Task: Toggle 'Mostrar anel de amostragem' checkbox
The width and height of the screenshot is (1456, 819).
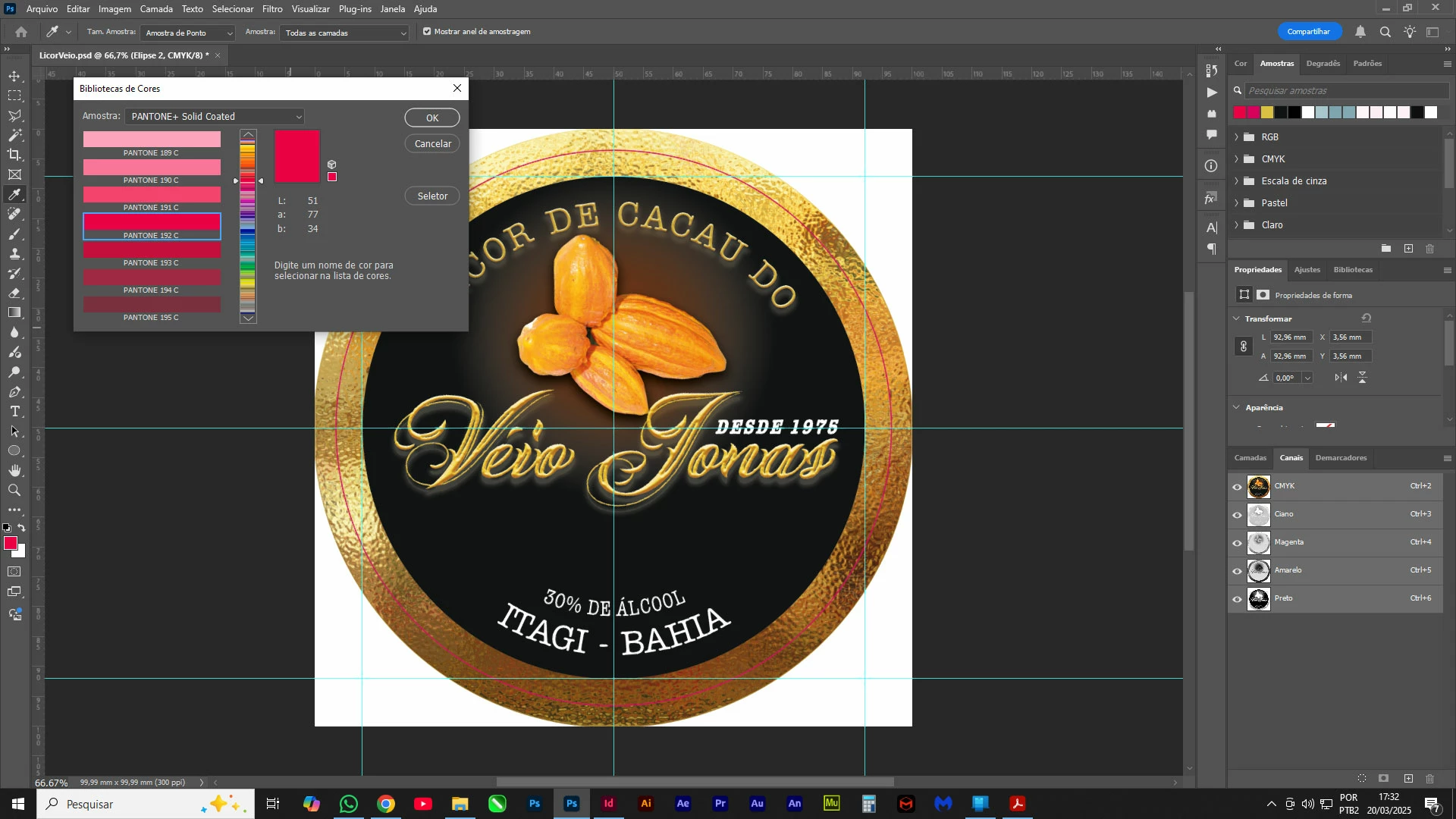Action: pos(427,32)
